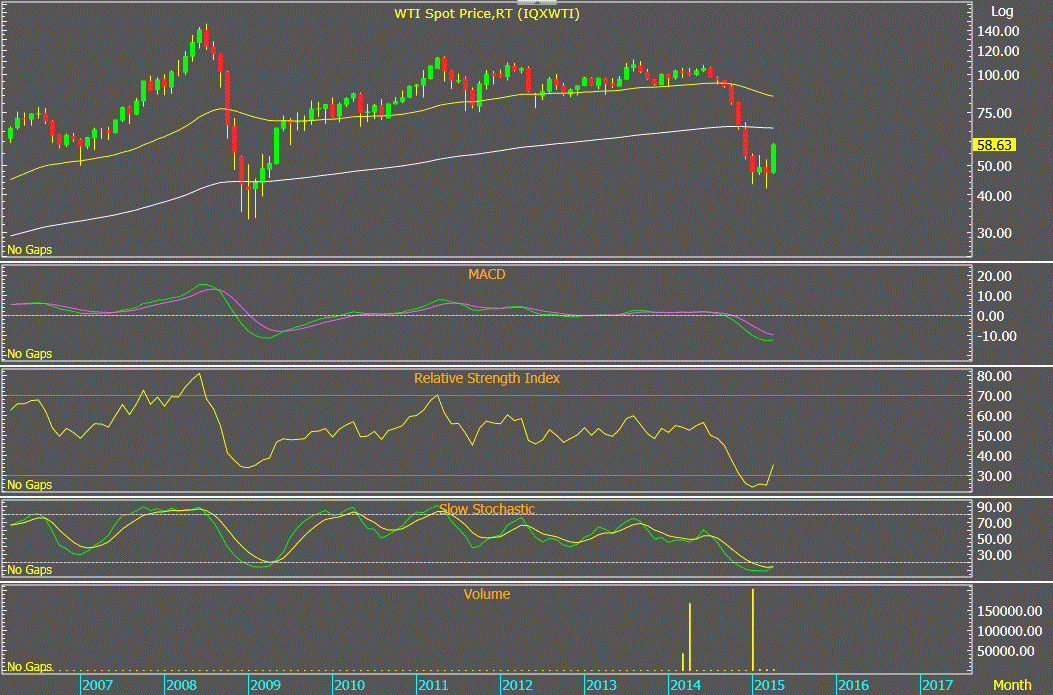
Task: Click the tallest yellow volume bar
Action: (x=753, y=630)
